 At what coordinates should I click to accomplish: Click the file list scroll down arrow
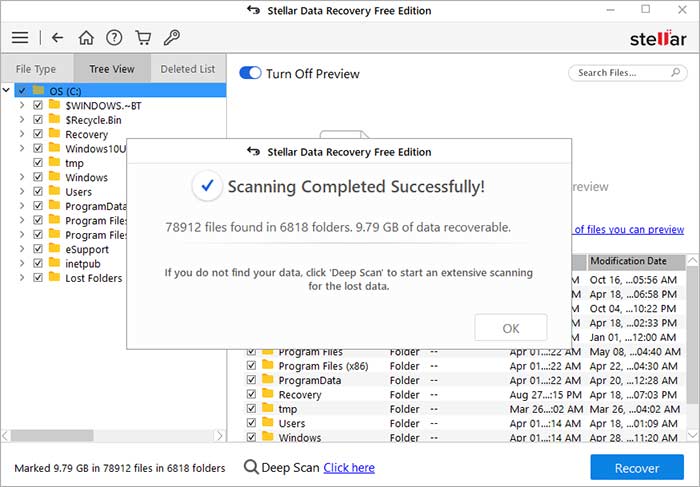click(692, 435)
